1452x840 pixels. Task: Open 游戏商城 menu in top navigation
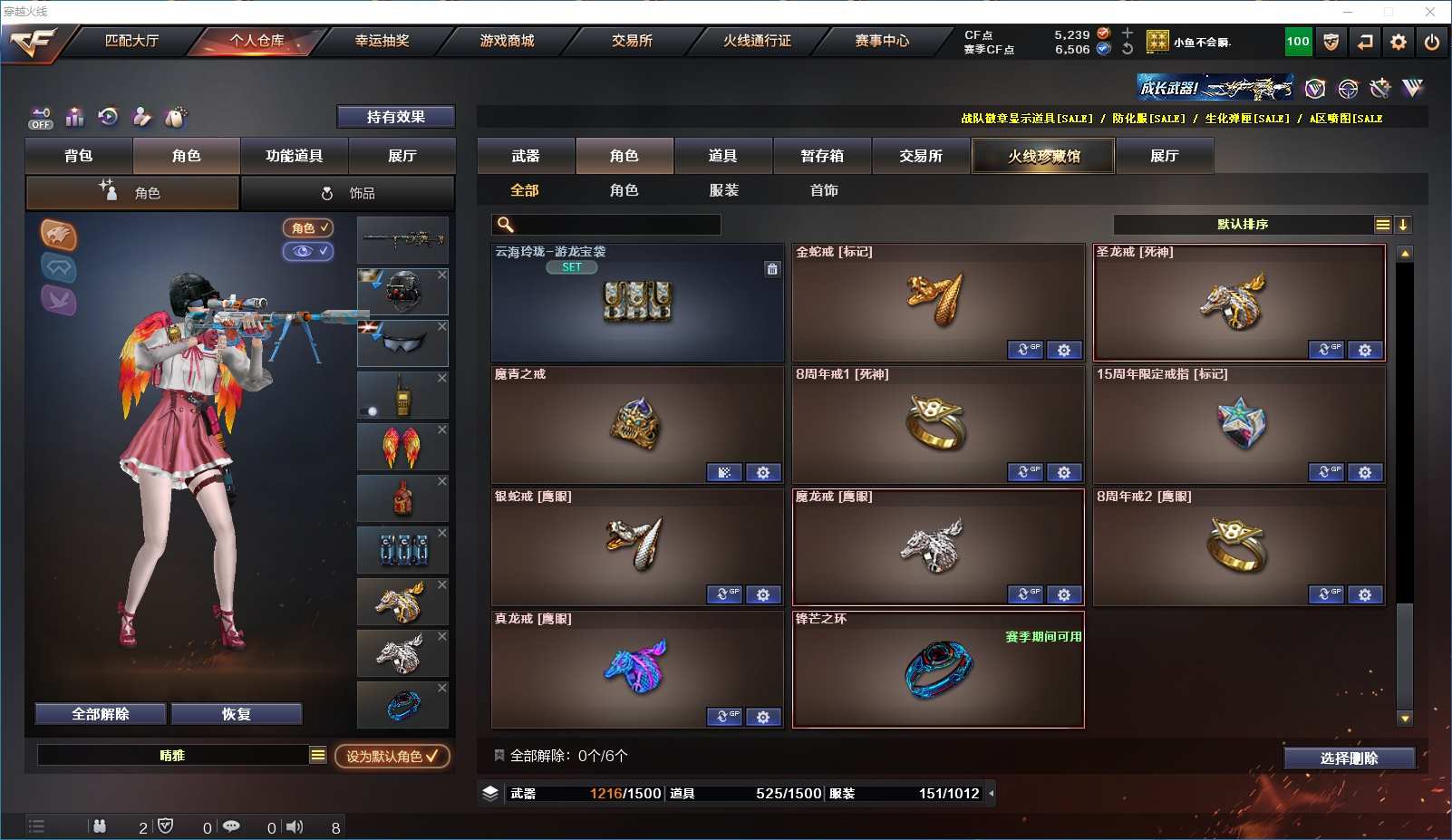click(x=507, y=41)
